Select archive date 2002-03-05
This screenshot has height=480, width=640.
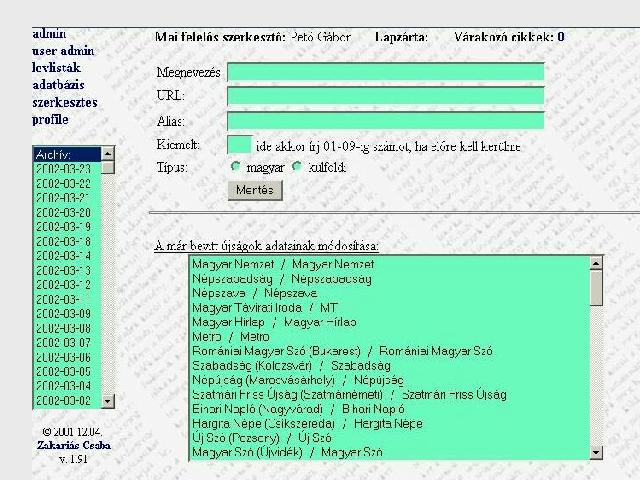coord(67,372)
